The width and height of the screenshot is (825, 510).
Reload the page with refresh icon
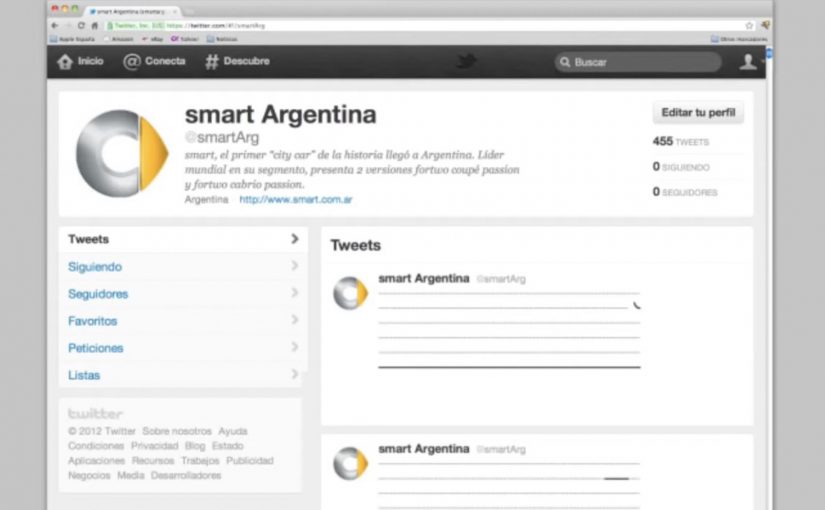click(x=81, y=25)
